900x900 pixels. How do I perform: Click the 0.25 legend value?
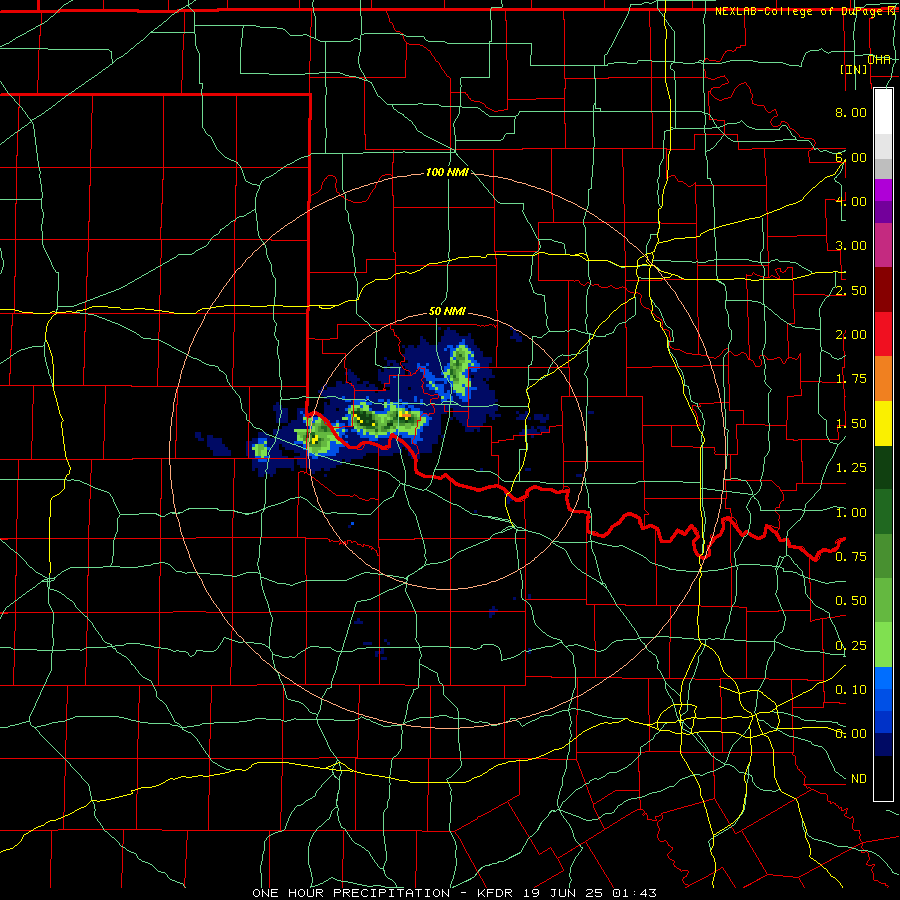coord(851,646)
